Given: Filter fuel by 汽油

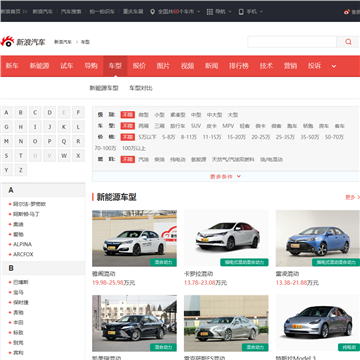Looking at the screenshot, I should point(144,160).
